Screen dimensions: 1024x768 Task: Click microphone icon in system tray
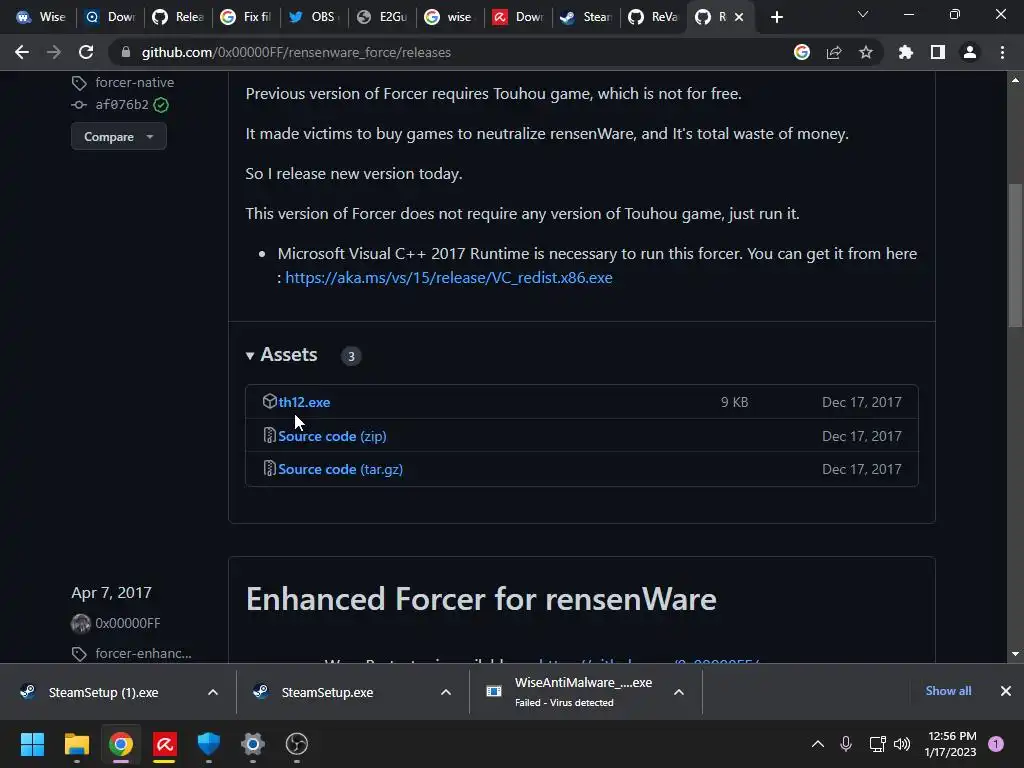click(x=846, y=744)
